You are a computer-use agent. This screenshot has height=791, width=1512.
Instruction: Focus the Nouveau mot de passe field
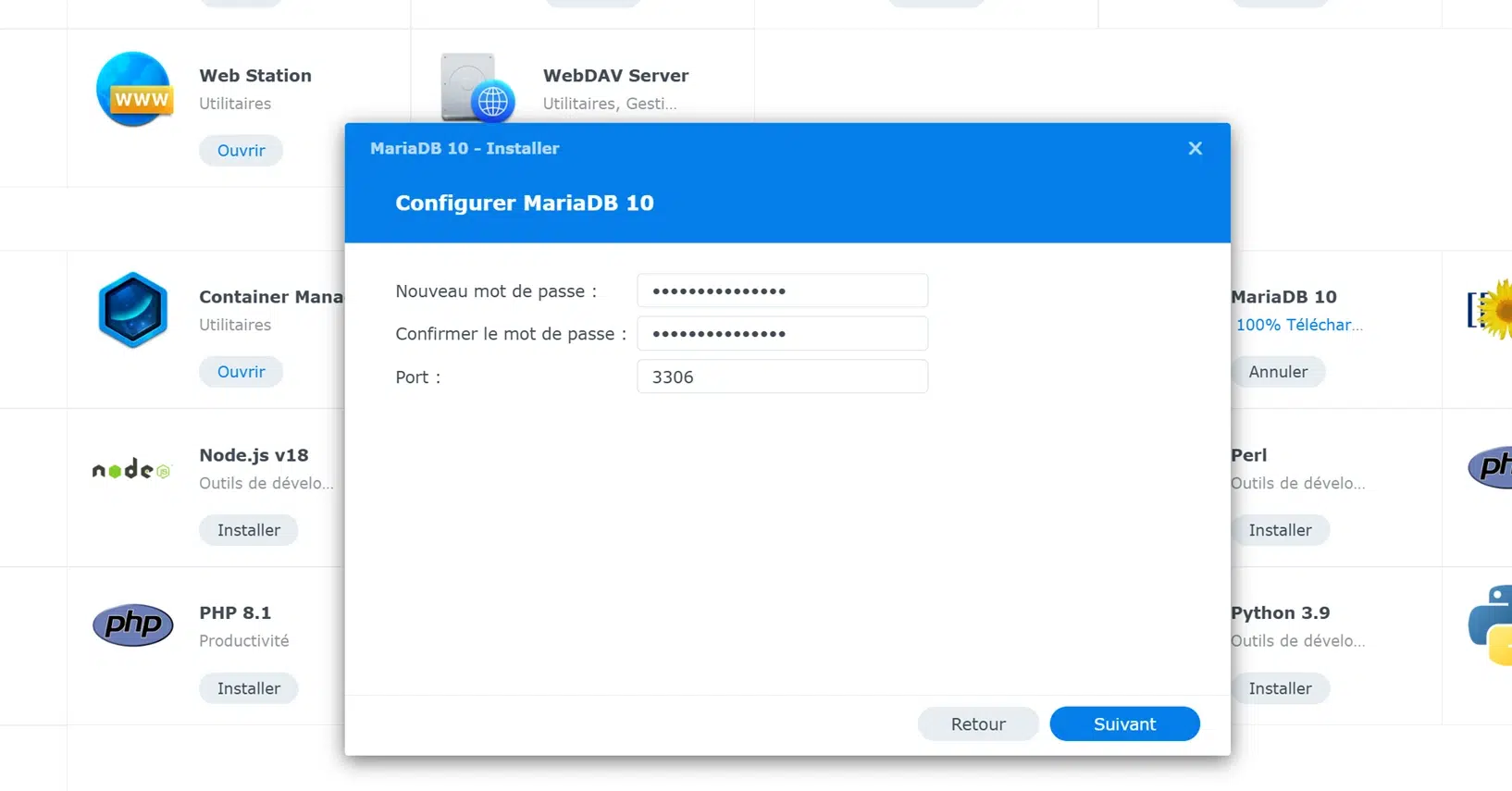click(x=782, y=290)
